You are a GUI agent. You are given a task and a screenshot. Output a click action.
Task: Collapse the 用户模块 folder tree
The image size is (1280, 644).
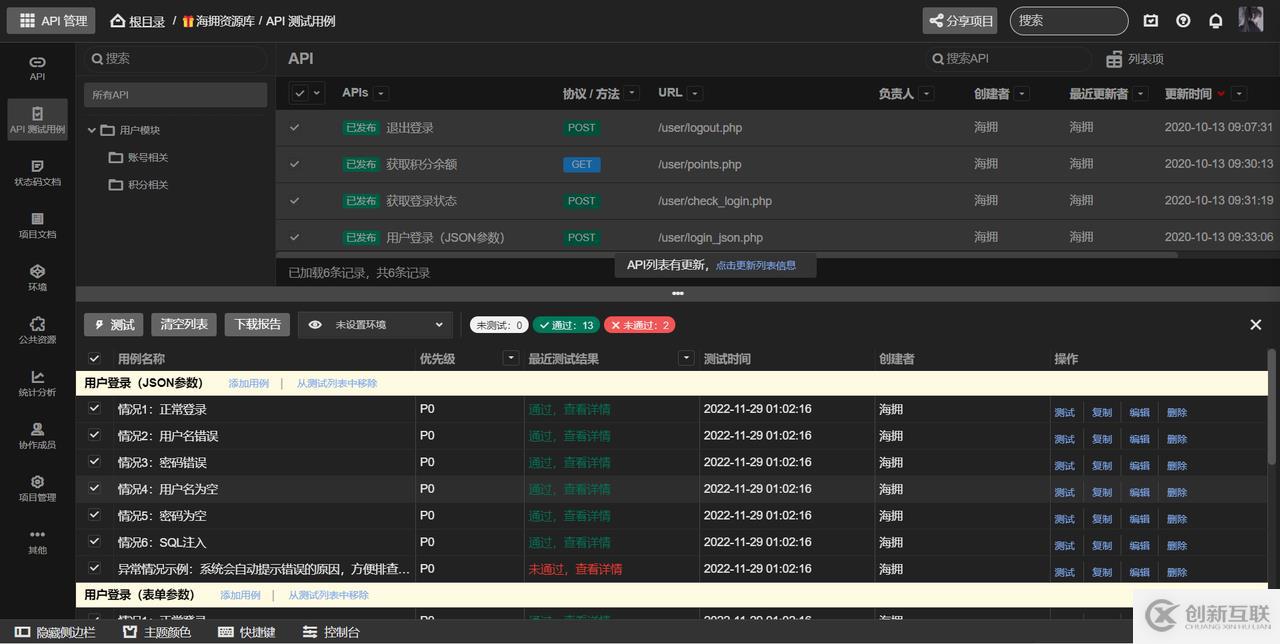pos(92,130)
